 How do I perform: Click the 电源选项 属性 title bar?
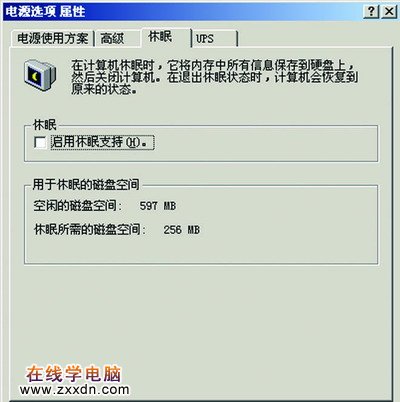point(183,12)
